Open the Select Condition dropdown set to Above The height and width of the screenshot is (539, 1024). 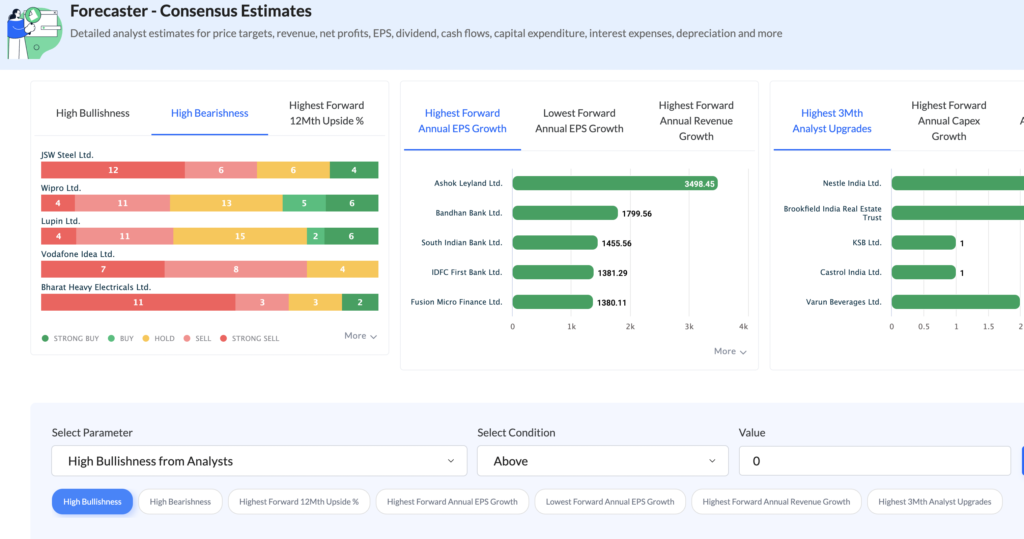(603, 461)
